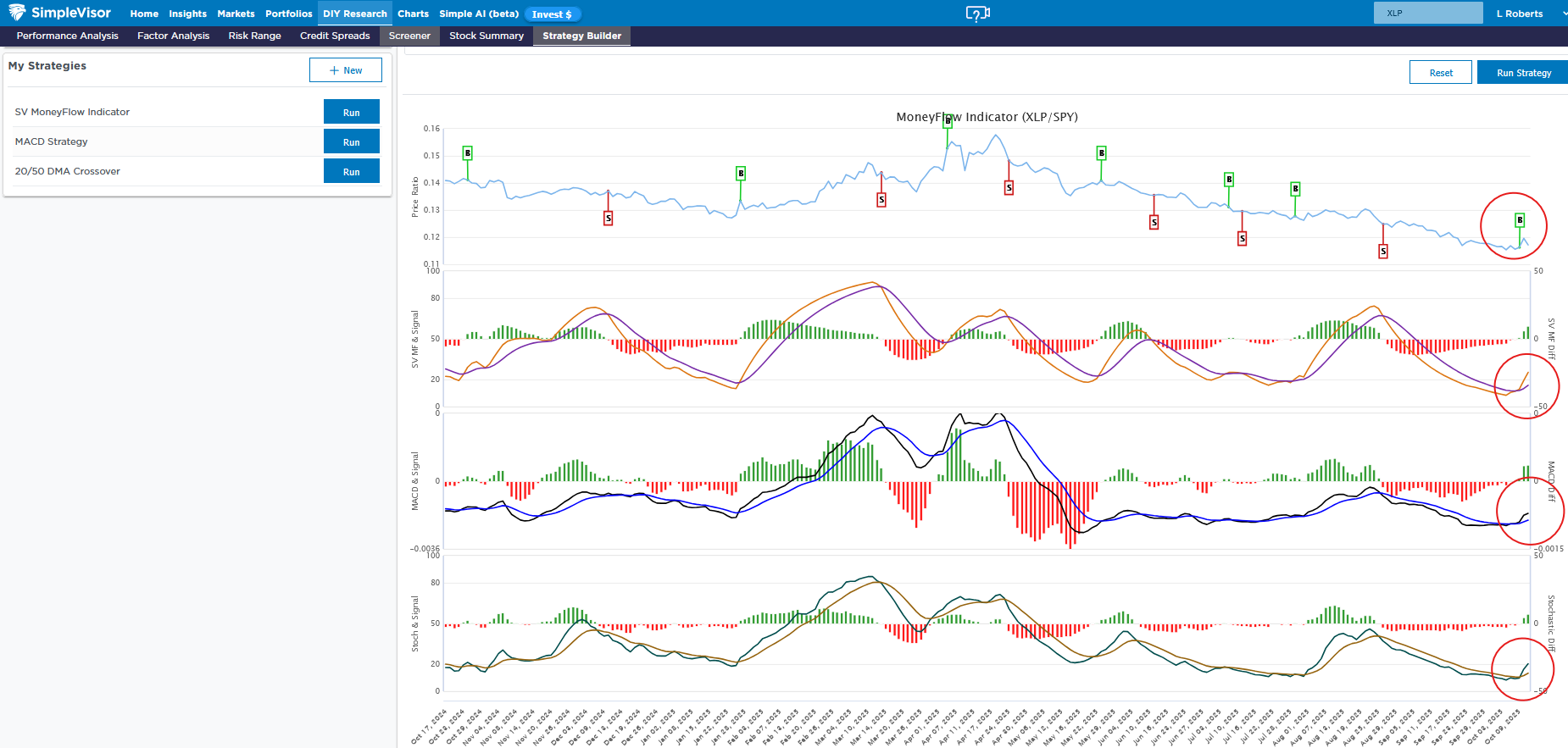Open the DIY Research menu

click(354, 14)
